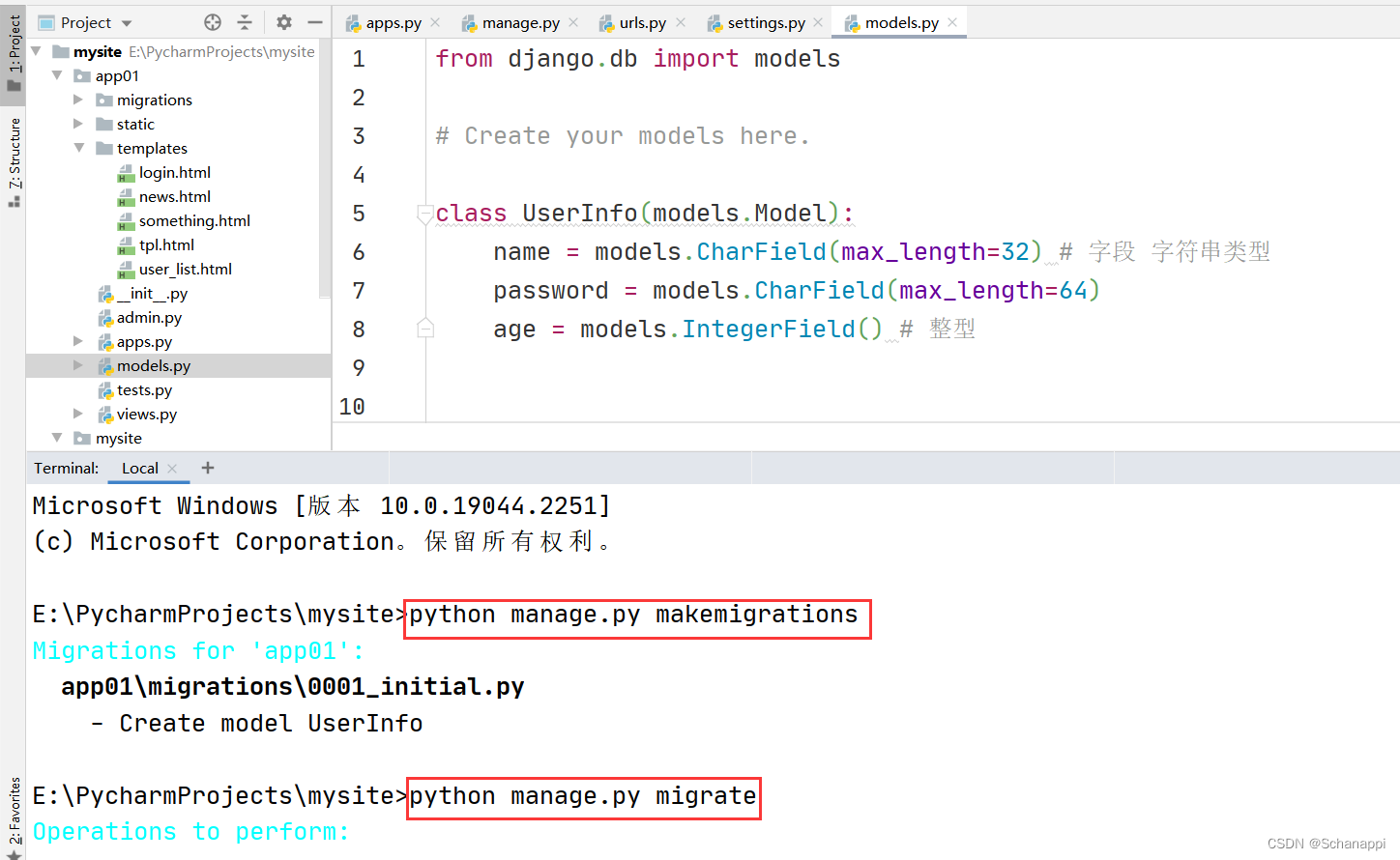Open the 1: Project side tool window
This screenshot has height=860, width=1400.
14,52
